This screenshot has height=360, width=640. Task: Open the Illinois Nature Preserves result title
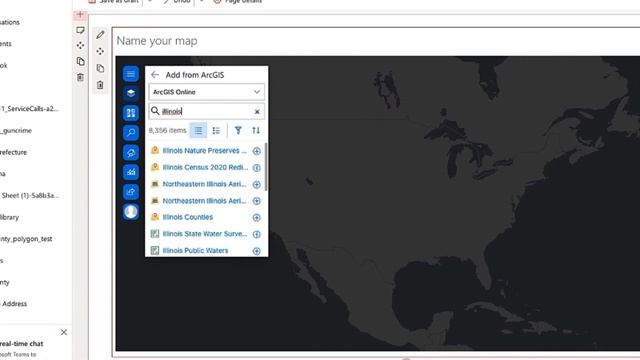coord(204,151)
